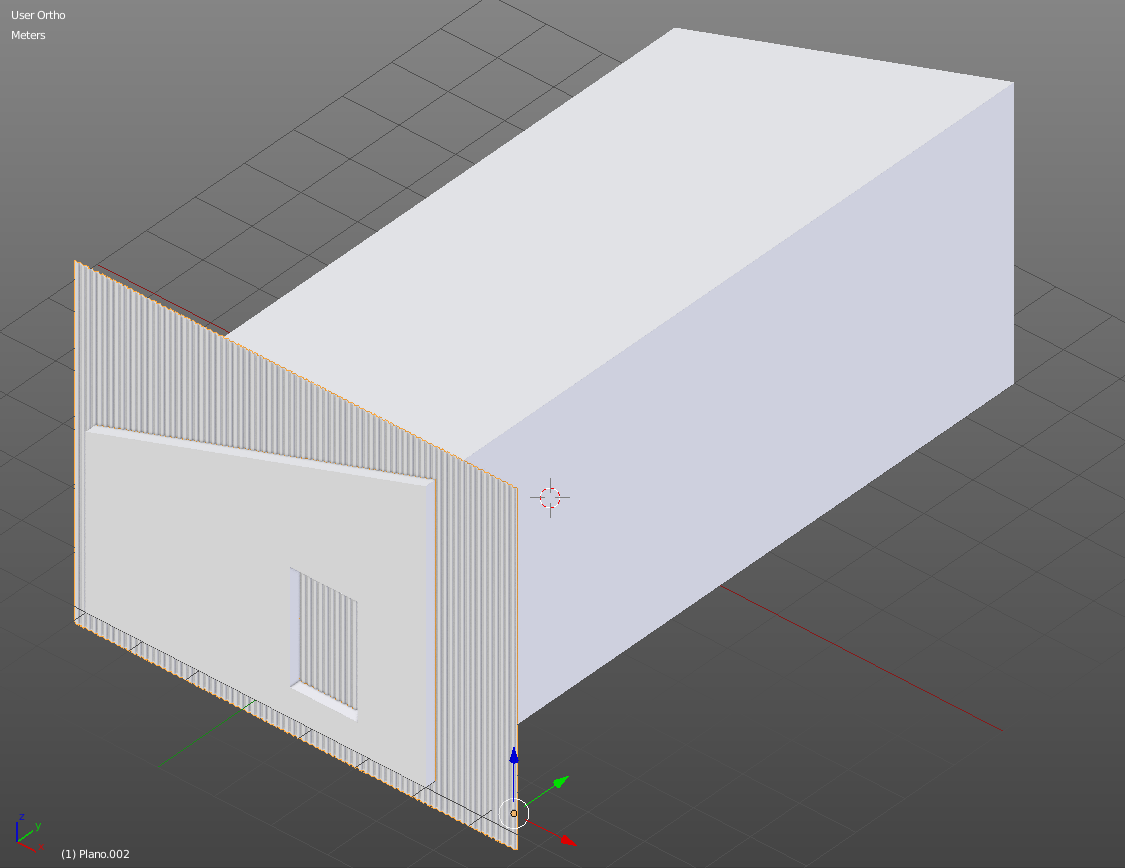Click the white circle at the manipulator center
1125x868 pixels.
coord(514,813)
